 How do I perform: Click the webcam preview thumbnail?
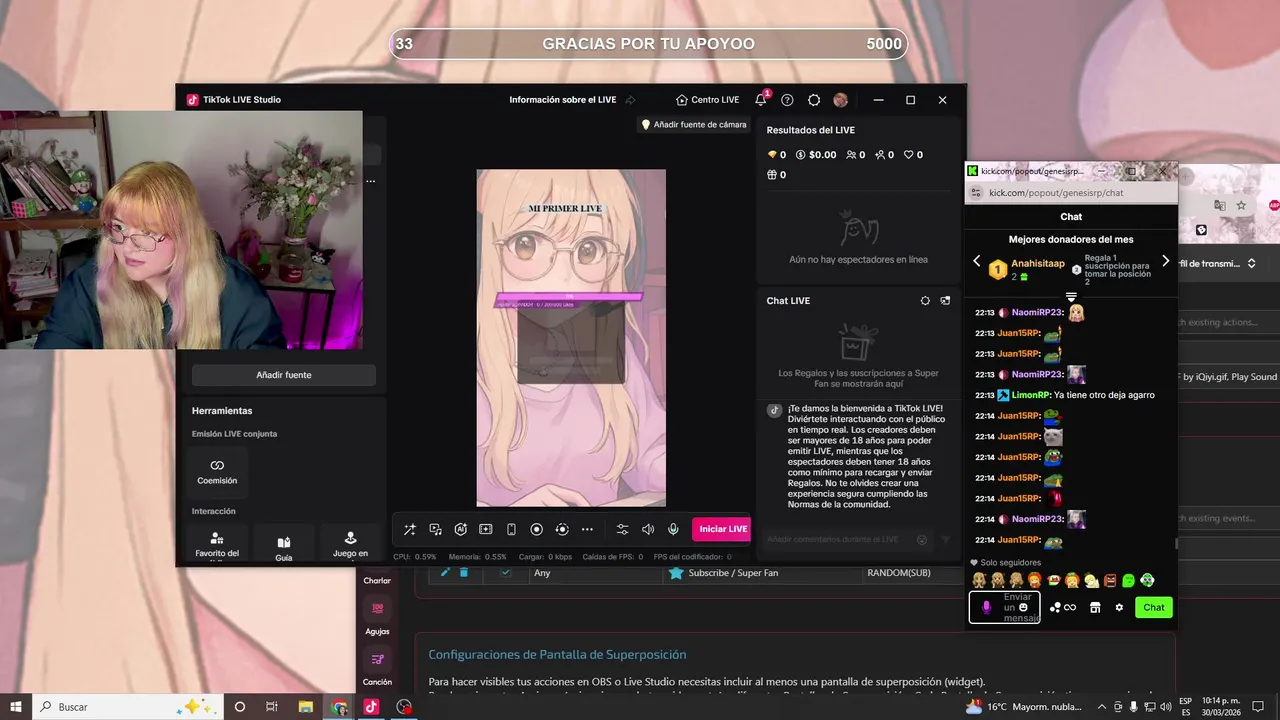tap(181, 229)
